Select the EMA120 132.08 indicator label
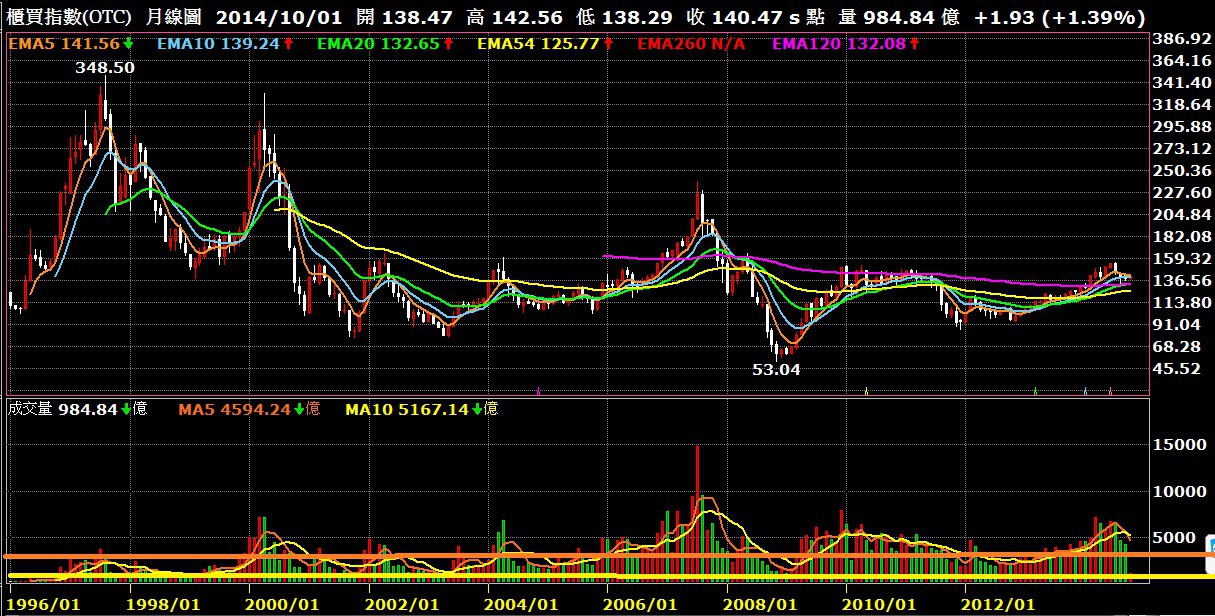 pyautogui.click(x=844, y=44)
